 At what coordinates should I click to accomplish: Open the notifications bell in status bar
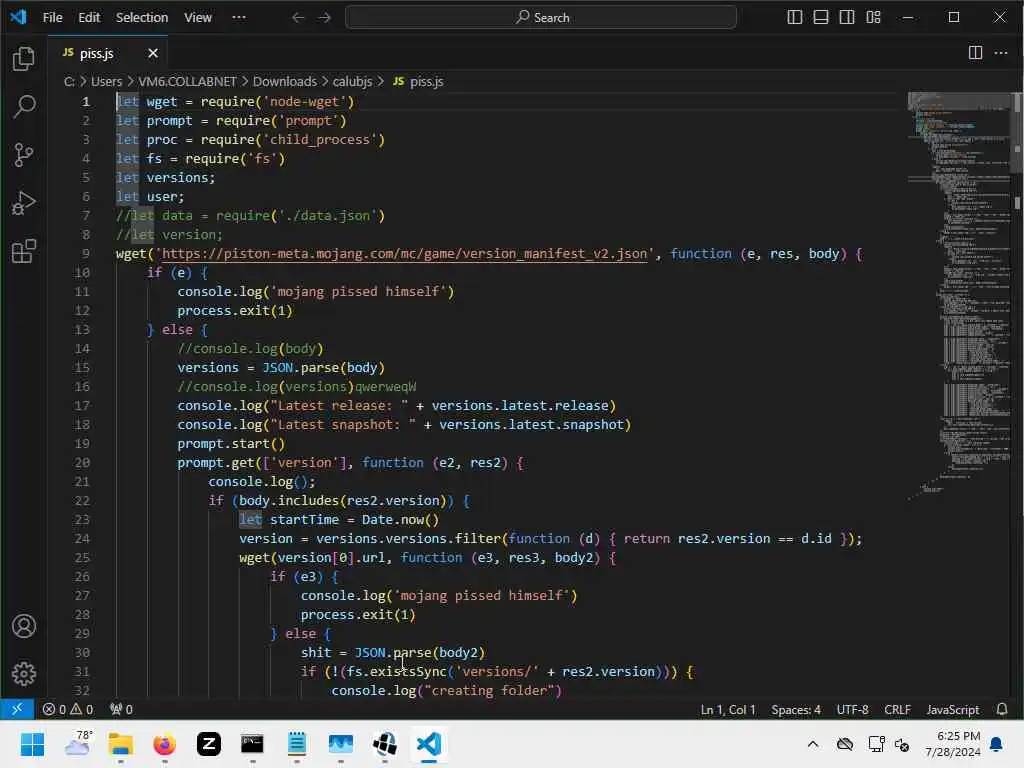[1002, 709]
